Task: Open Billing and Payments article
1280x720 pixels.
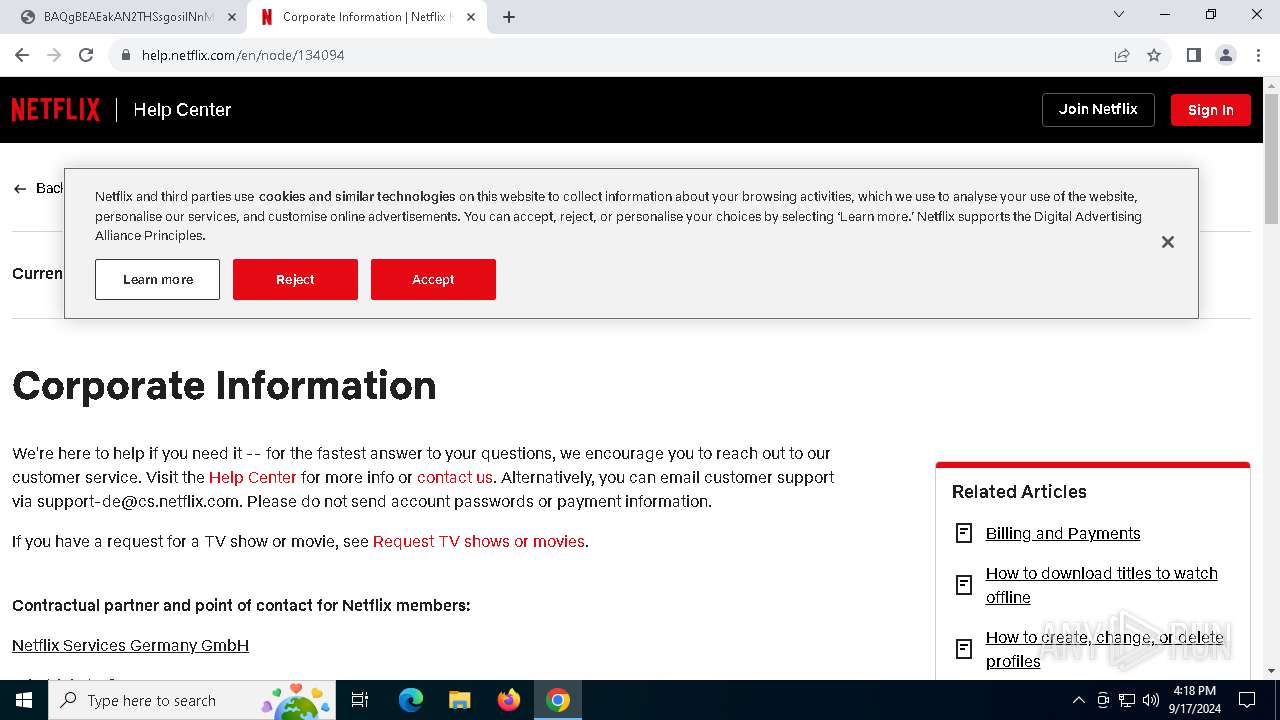Action: [1063, 533]
